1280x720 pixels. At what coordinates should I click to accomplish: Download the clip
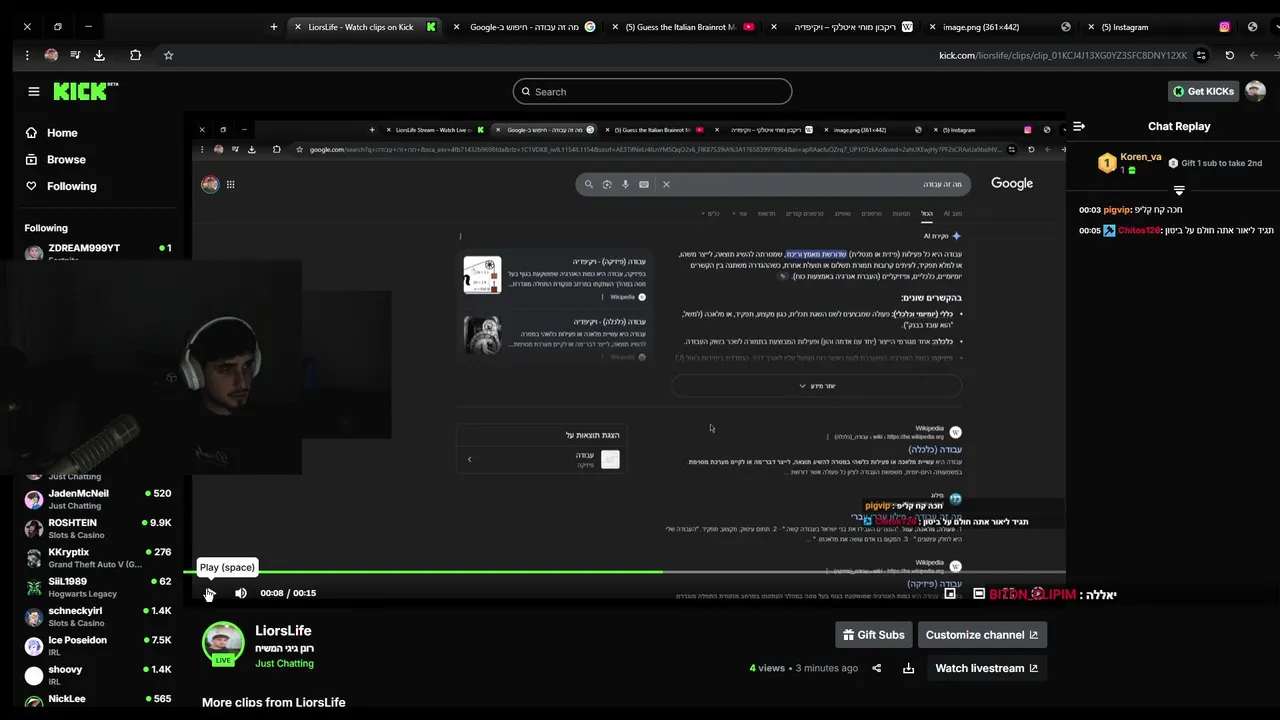click(908, 668)
